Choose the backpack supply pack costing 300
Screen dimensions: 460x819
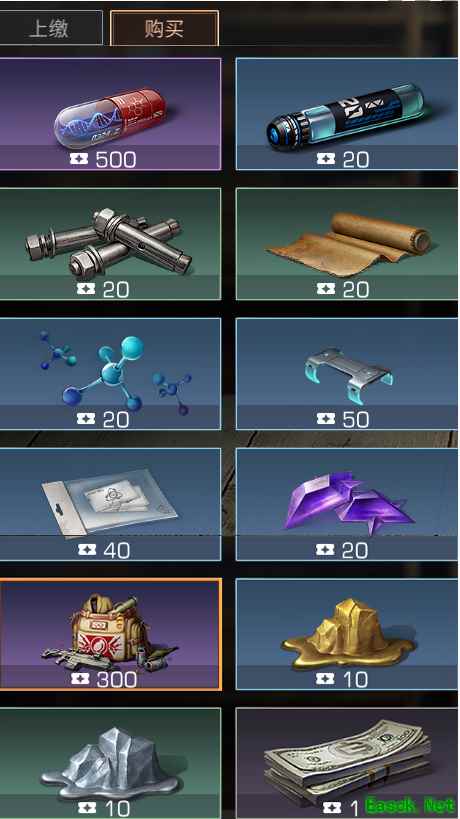(110, 634)
